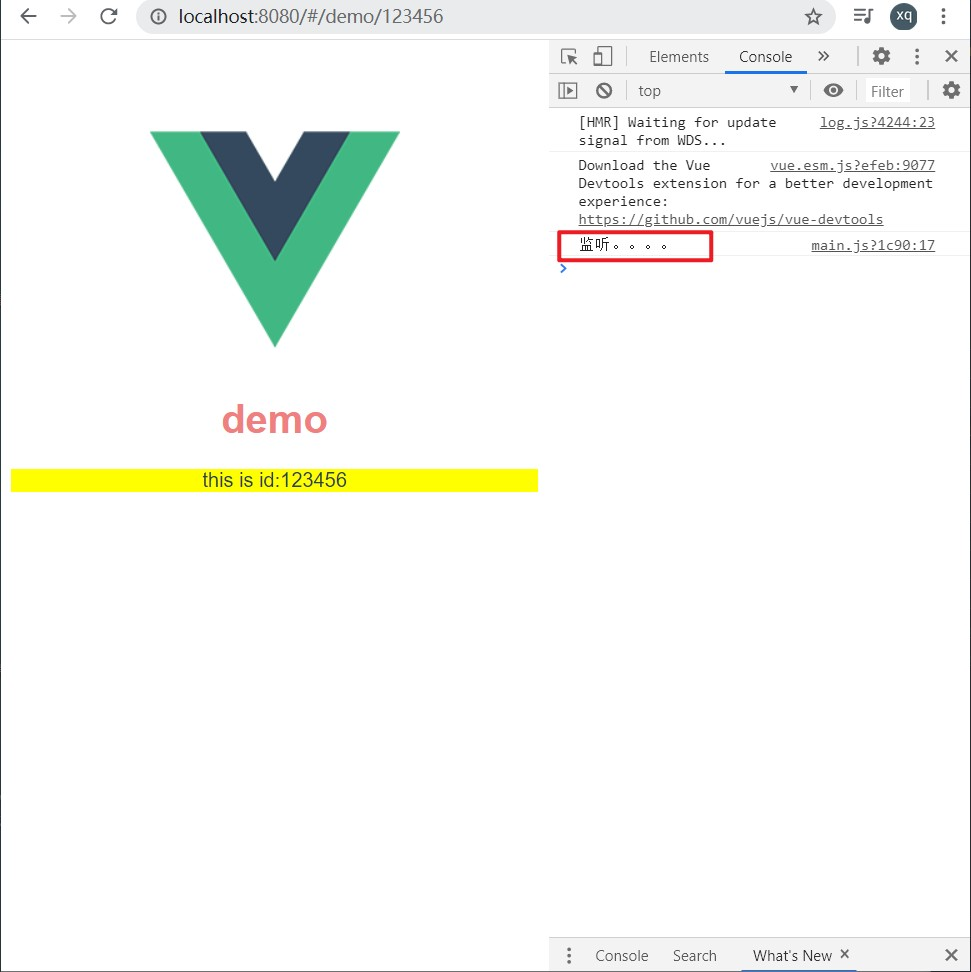Click the '[HMR] Waiting for update' log message
This screenshot has height=972, width=971.
676,131
